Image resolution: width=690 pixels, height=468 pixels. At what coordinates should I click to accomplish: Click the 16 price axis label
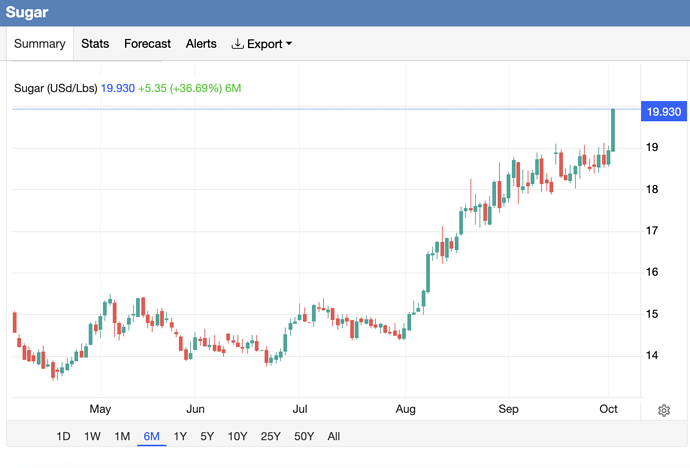pos(652,272)
